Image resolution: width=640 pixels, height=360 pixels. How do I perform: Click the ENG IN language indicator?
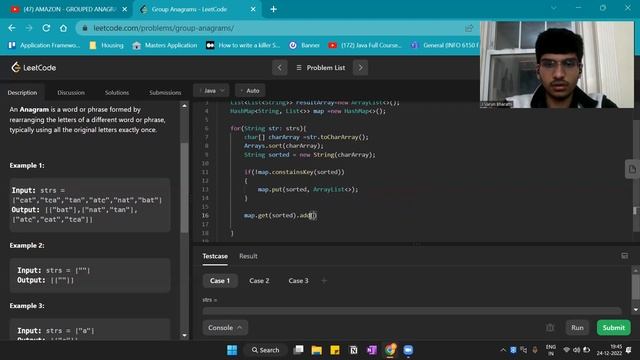(x=551, y=350)
